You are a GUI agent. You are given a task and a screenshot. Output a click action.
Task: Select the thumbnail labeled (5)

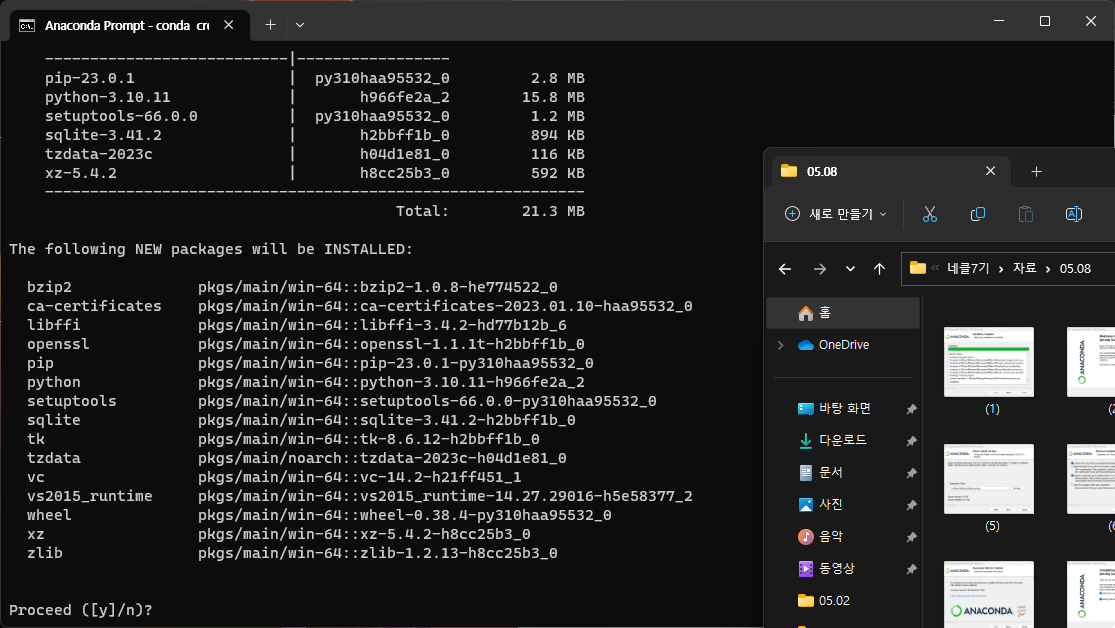[988, 479]
